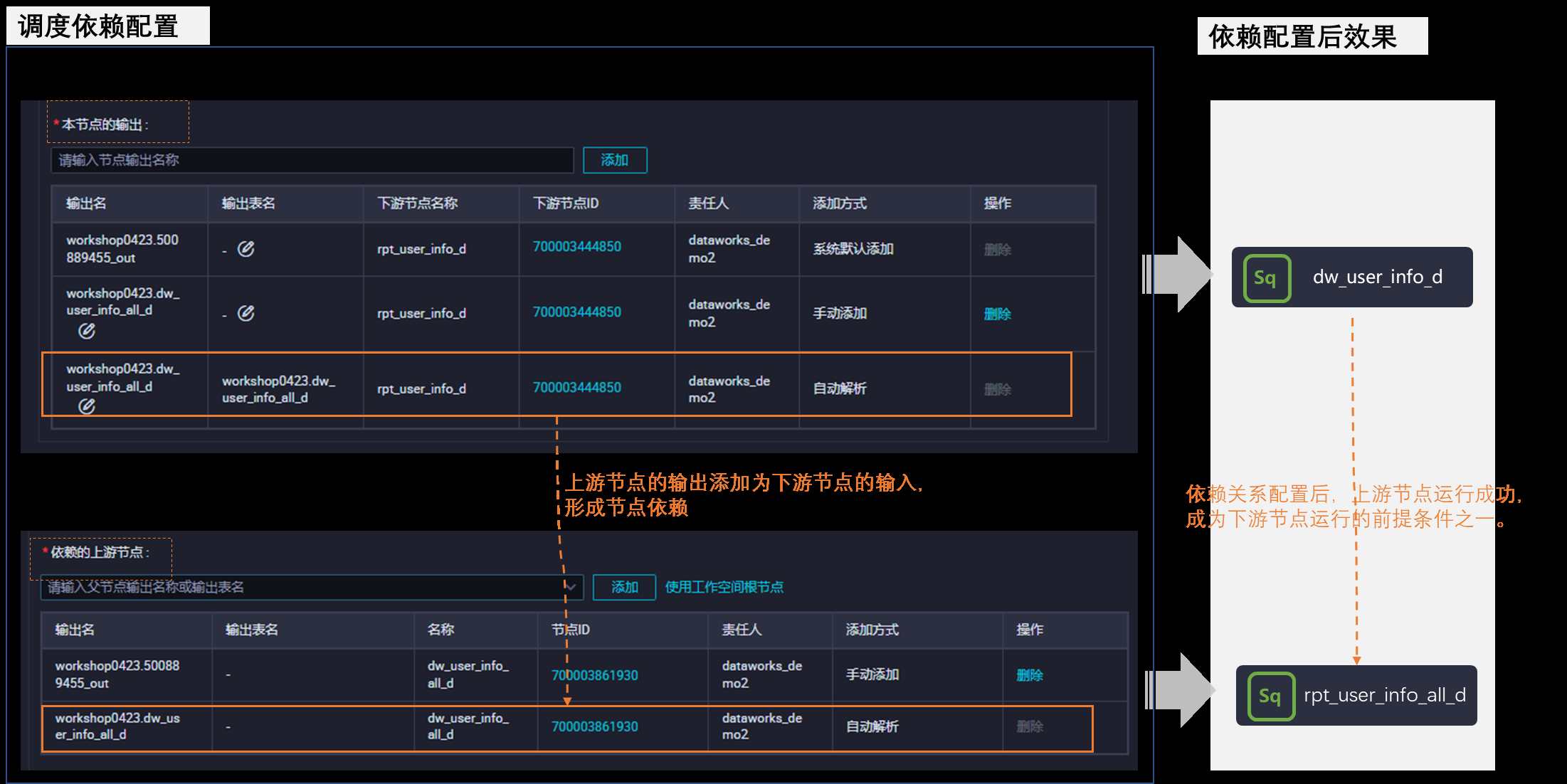The height and width of the screenshot is (784, 1567).
Task: Click the node output name input field
Action: [312, 160]
